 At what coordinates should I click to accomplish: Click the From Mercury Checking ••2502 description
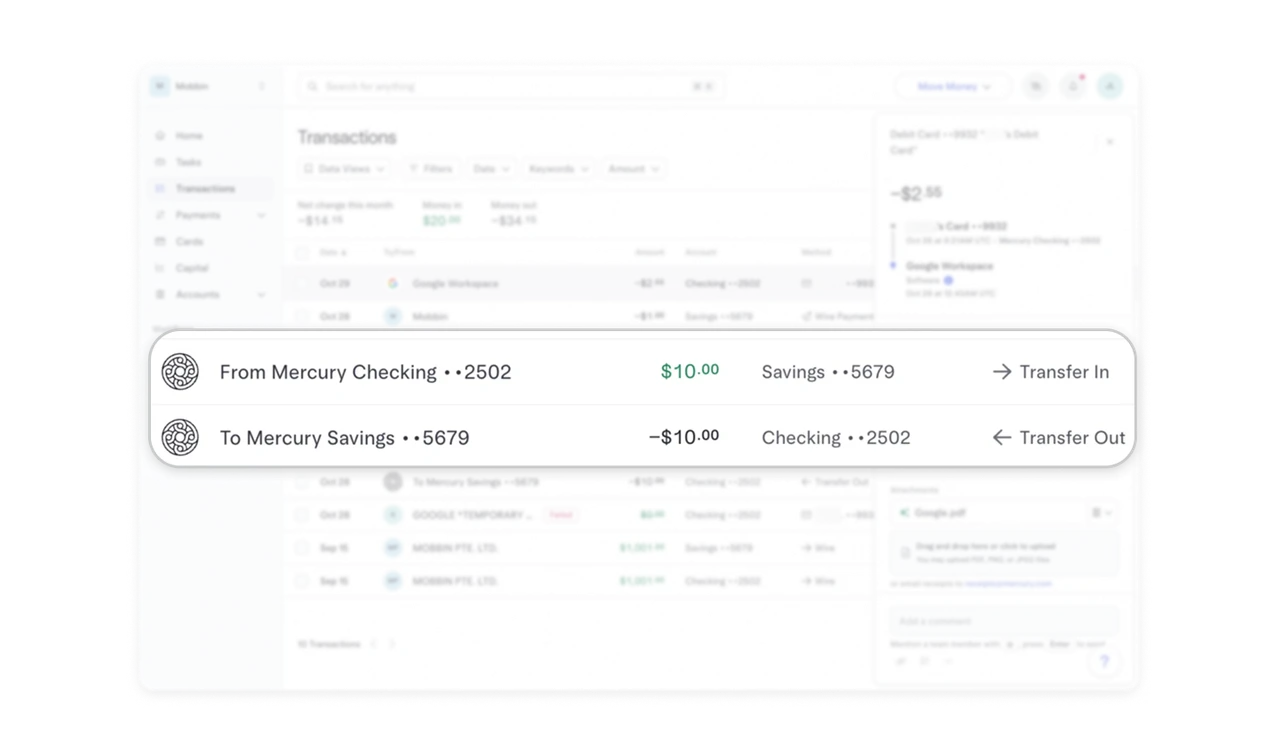coord(366,372)
